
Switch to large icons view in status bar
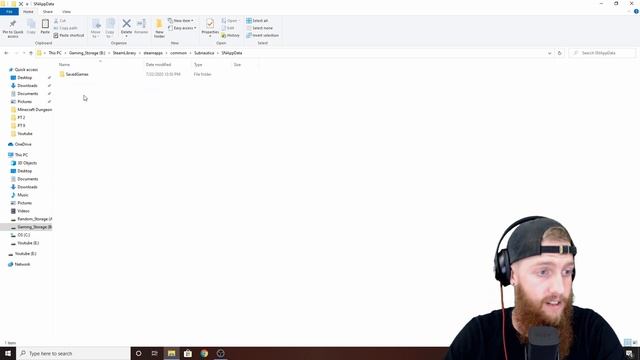(635, 342)
